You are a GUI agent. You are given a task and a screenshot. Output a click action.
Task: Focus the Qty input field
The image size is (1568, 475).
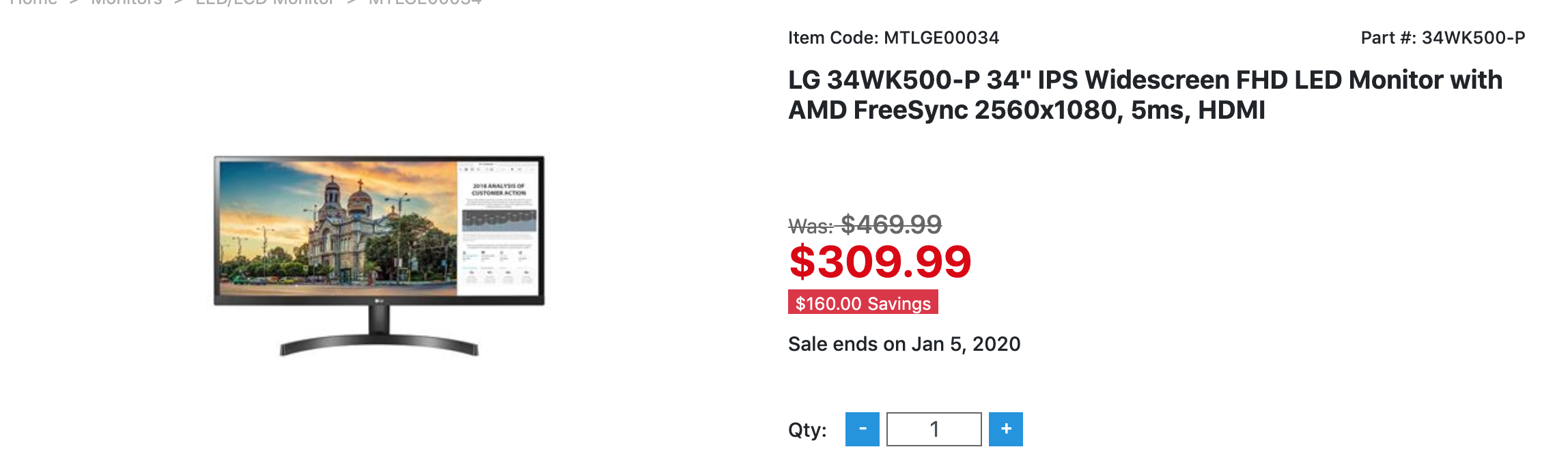(934, 429)
